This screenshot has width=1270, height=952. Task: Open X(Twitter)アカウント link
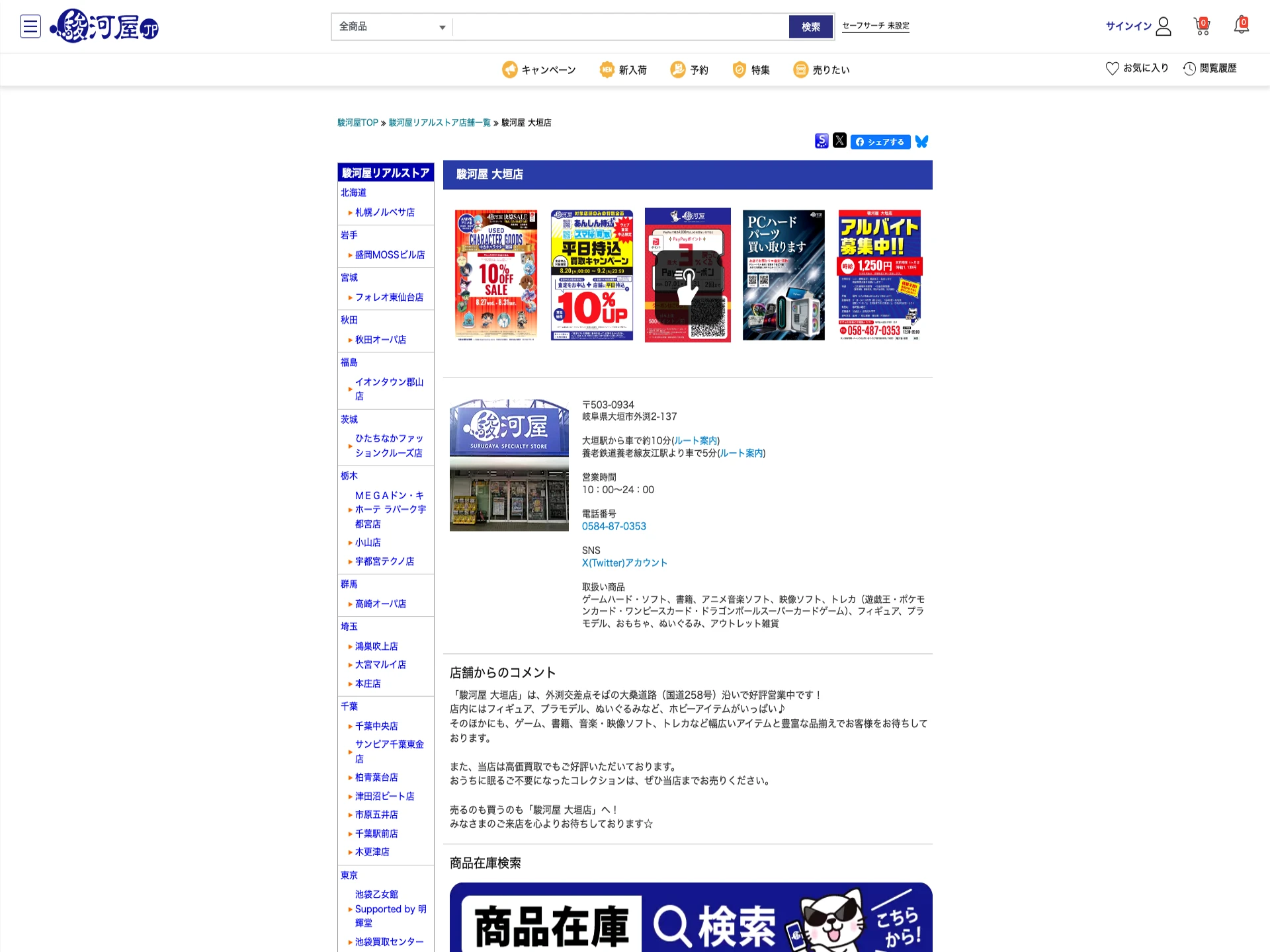point(624,563)
